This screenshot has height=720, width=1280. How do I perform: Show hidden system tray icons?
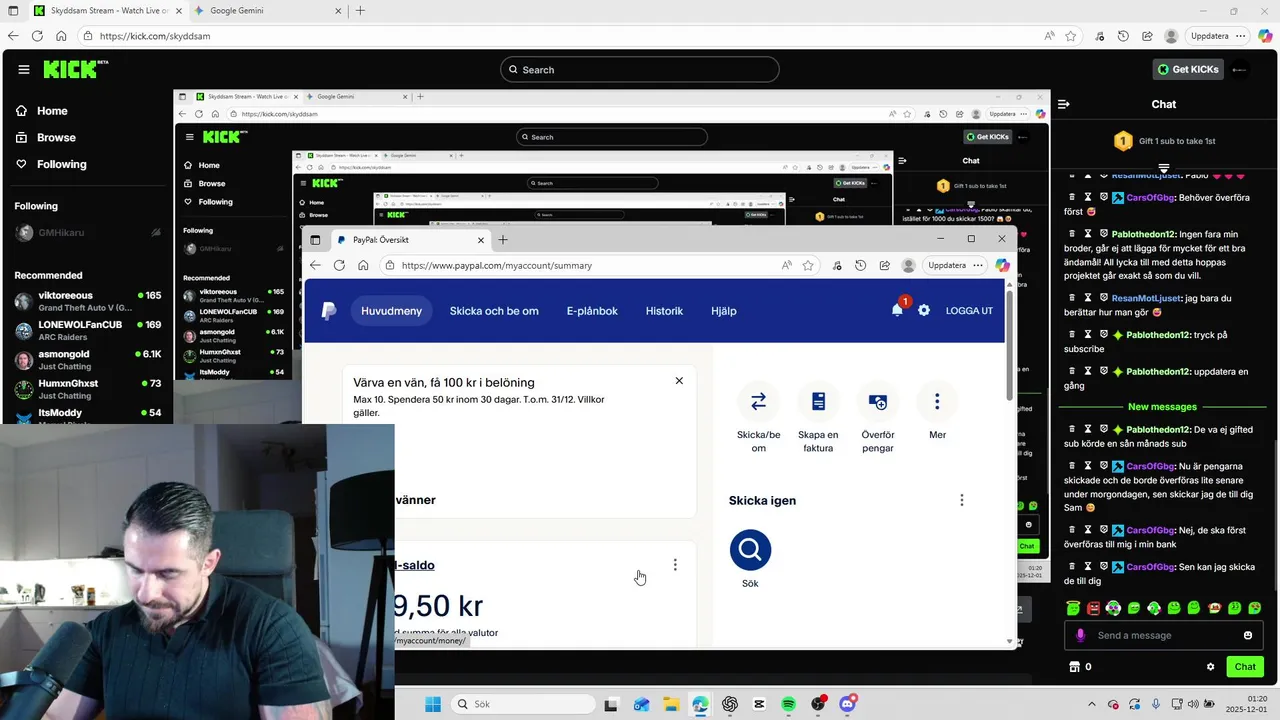pyautogui.click(x=1091, y=704)
